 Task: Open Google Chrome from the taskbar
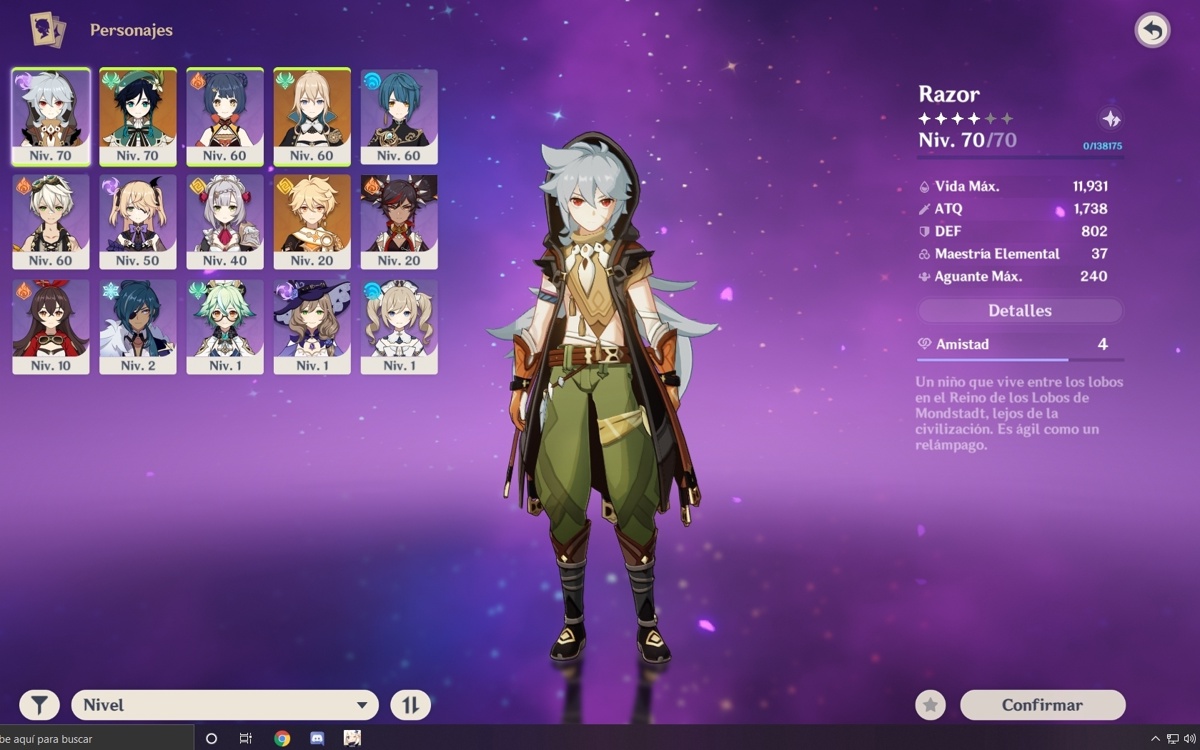click(283, 738)
